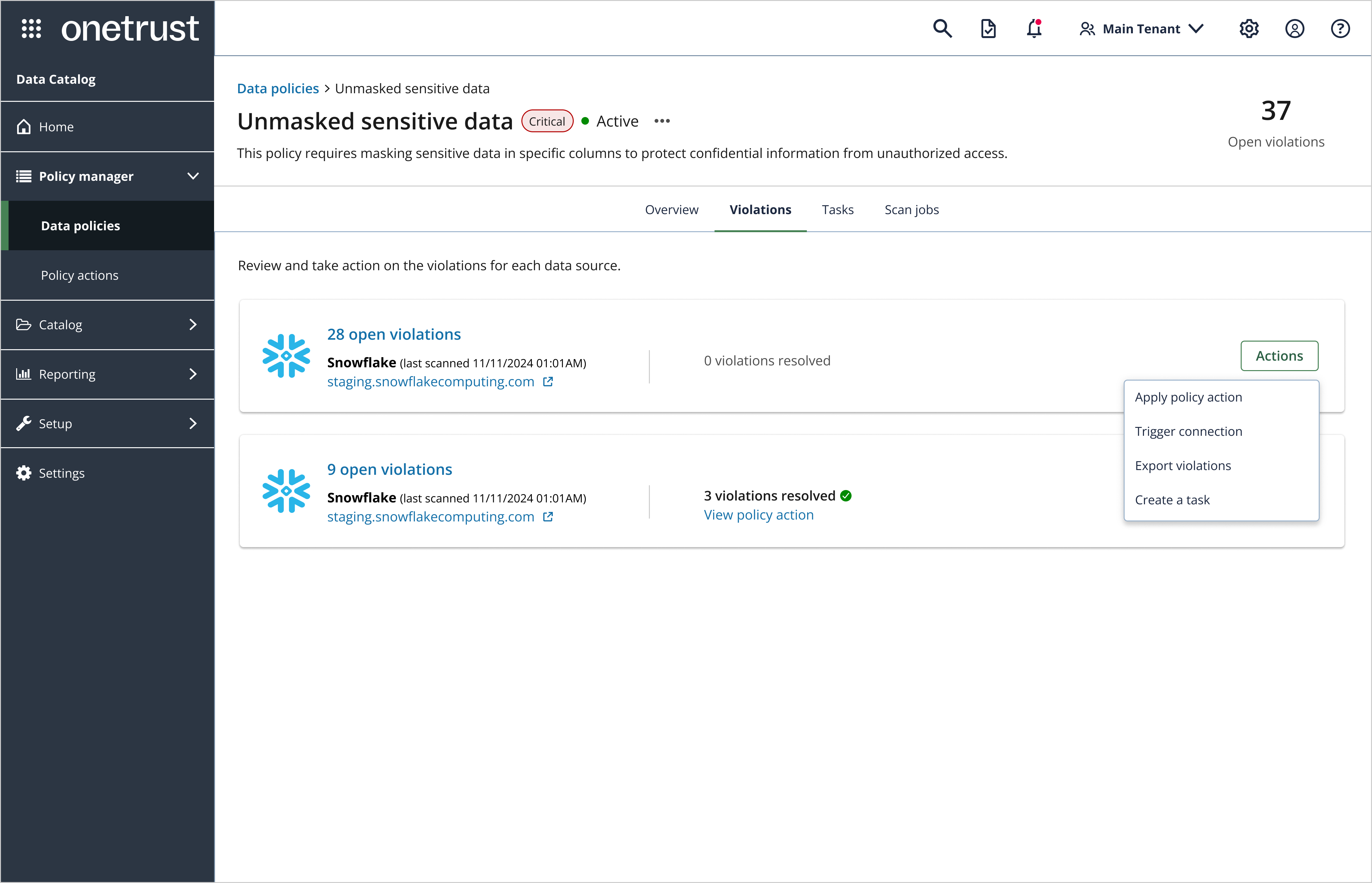Screen dimensions: 1372x883
Task: Click the Setup wrench icon
Action: pos(23,423)
